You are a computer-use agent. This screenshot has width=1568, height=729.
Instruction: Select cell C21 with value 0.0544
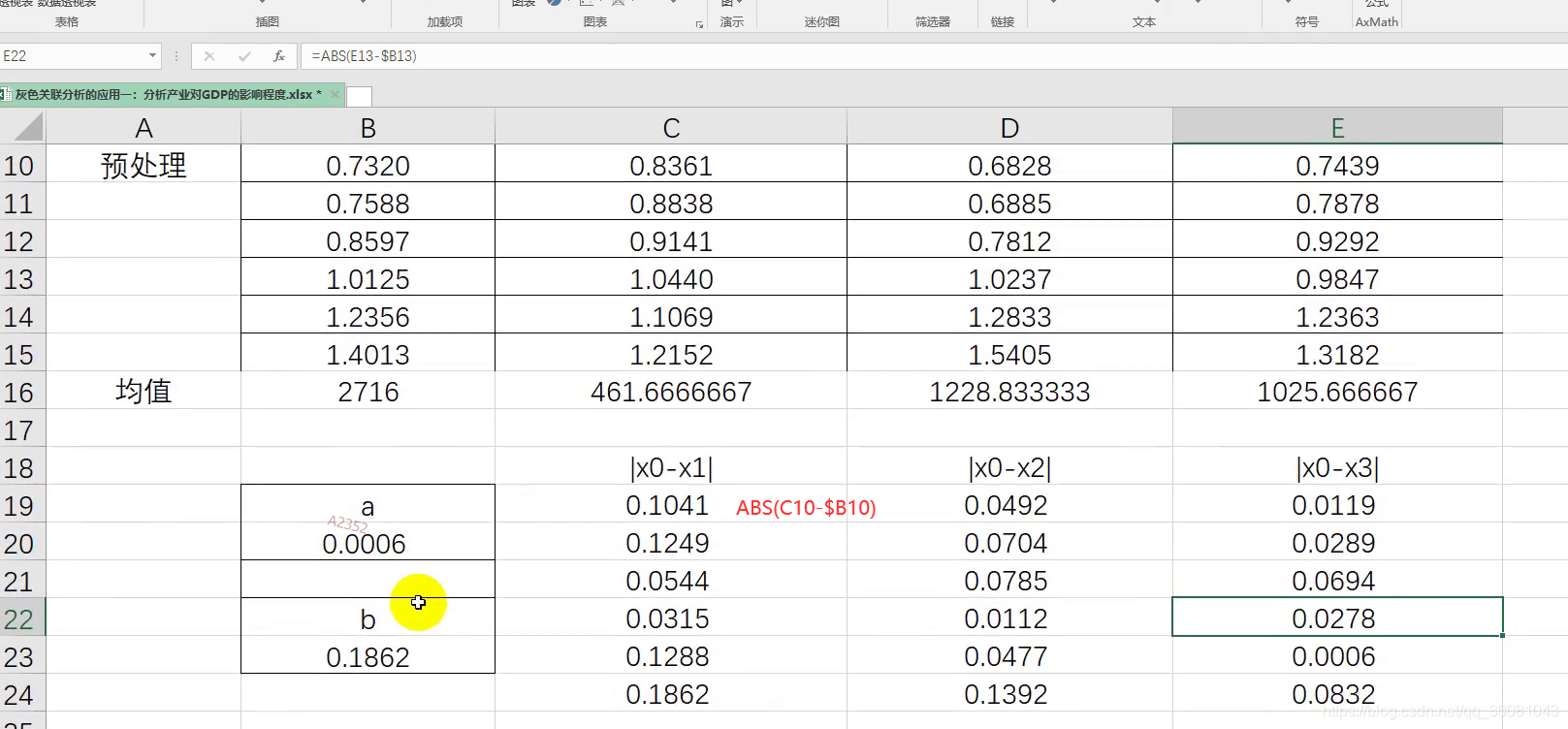[x=671, y=581]
